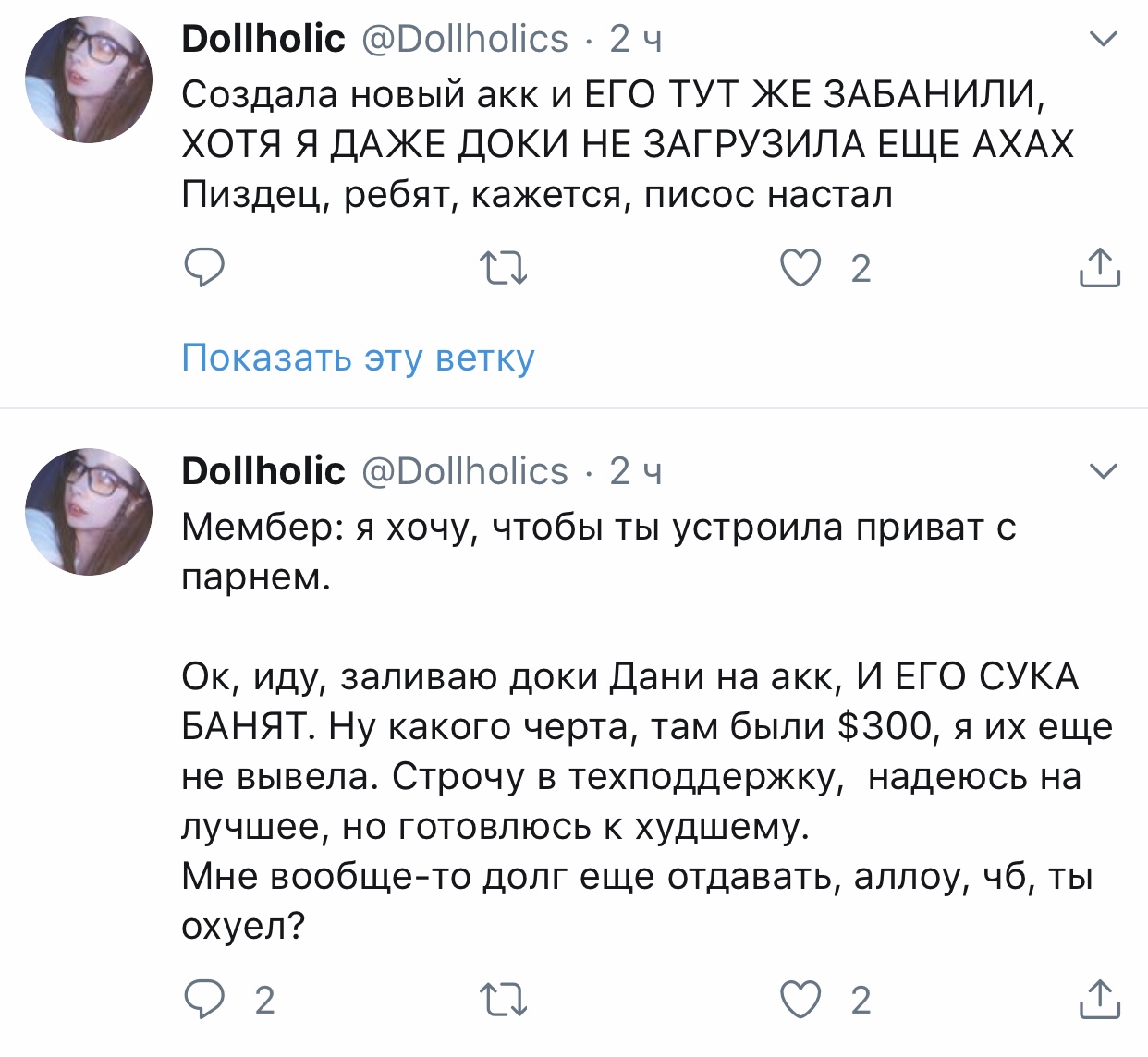Click @Dollholics handle in first tweet
The width and height of the screenshot is (1148, 1057).
pyautogui.click(x=464, y=39)
